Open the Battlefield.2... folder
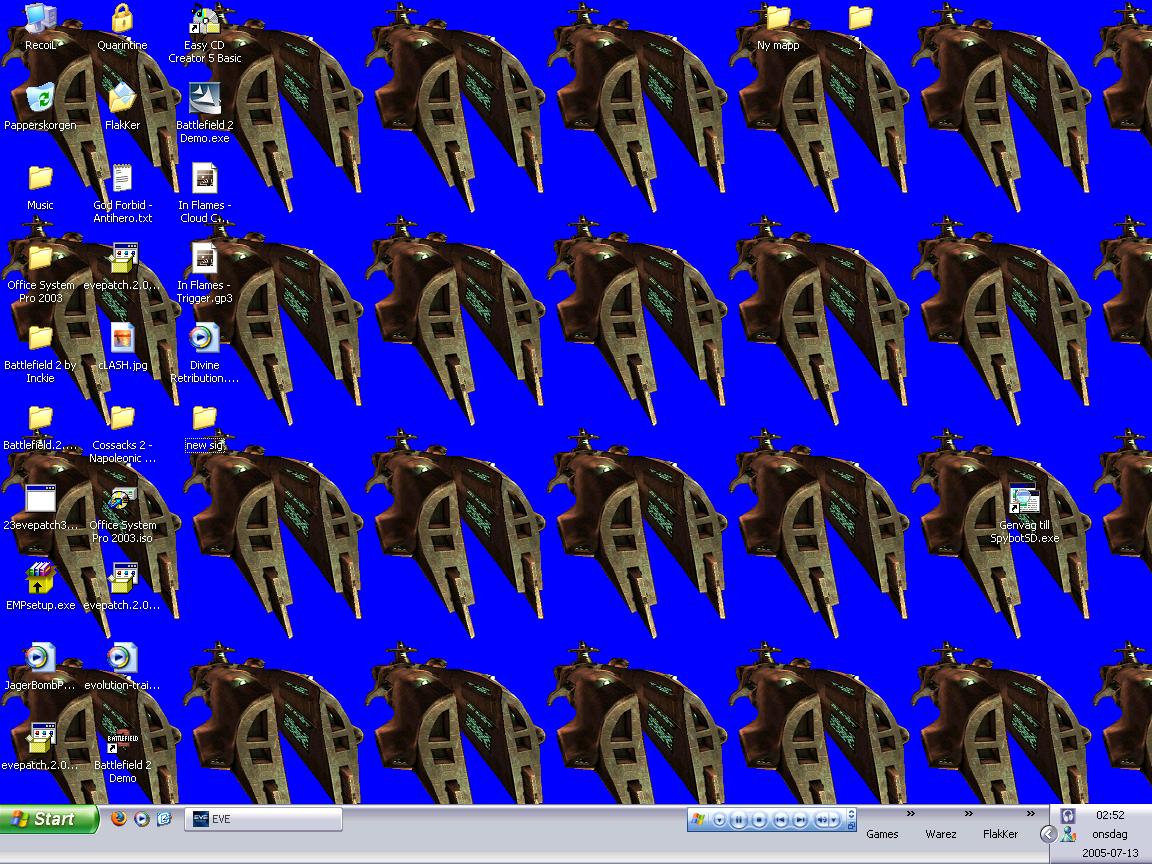 coord(40,419)
